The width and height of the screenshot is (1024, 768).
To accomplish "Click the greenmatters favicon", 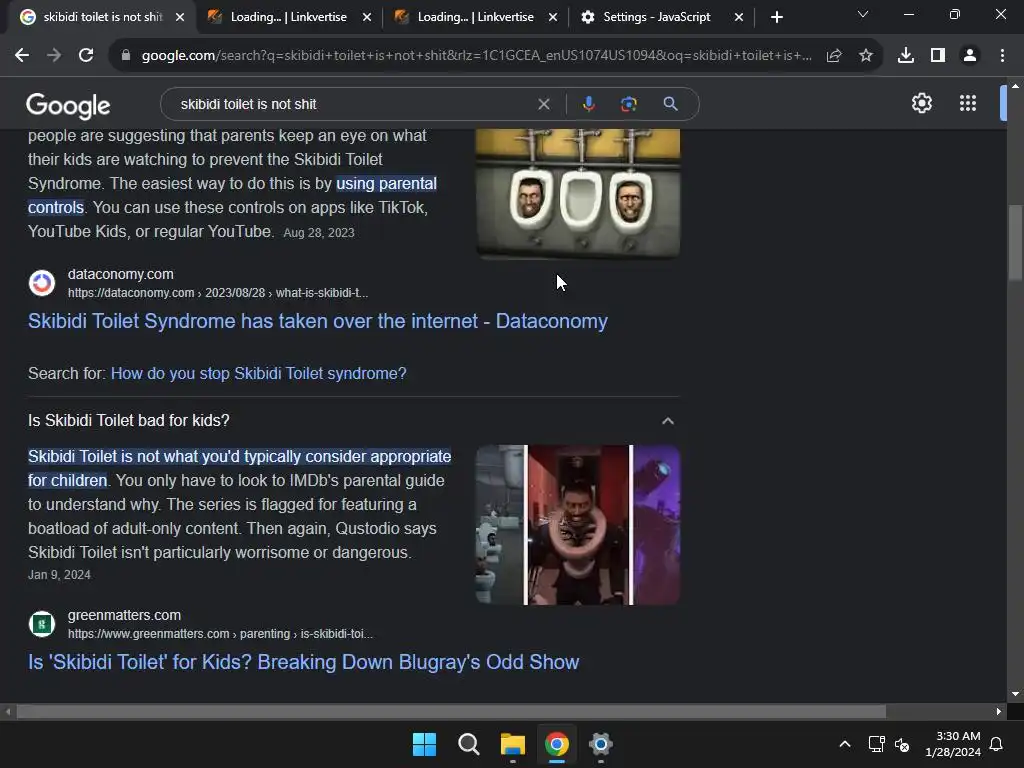I will [x=42, y=624].
